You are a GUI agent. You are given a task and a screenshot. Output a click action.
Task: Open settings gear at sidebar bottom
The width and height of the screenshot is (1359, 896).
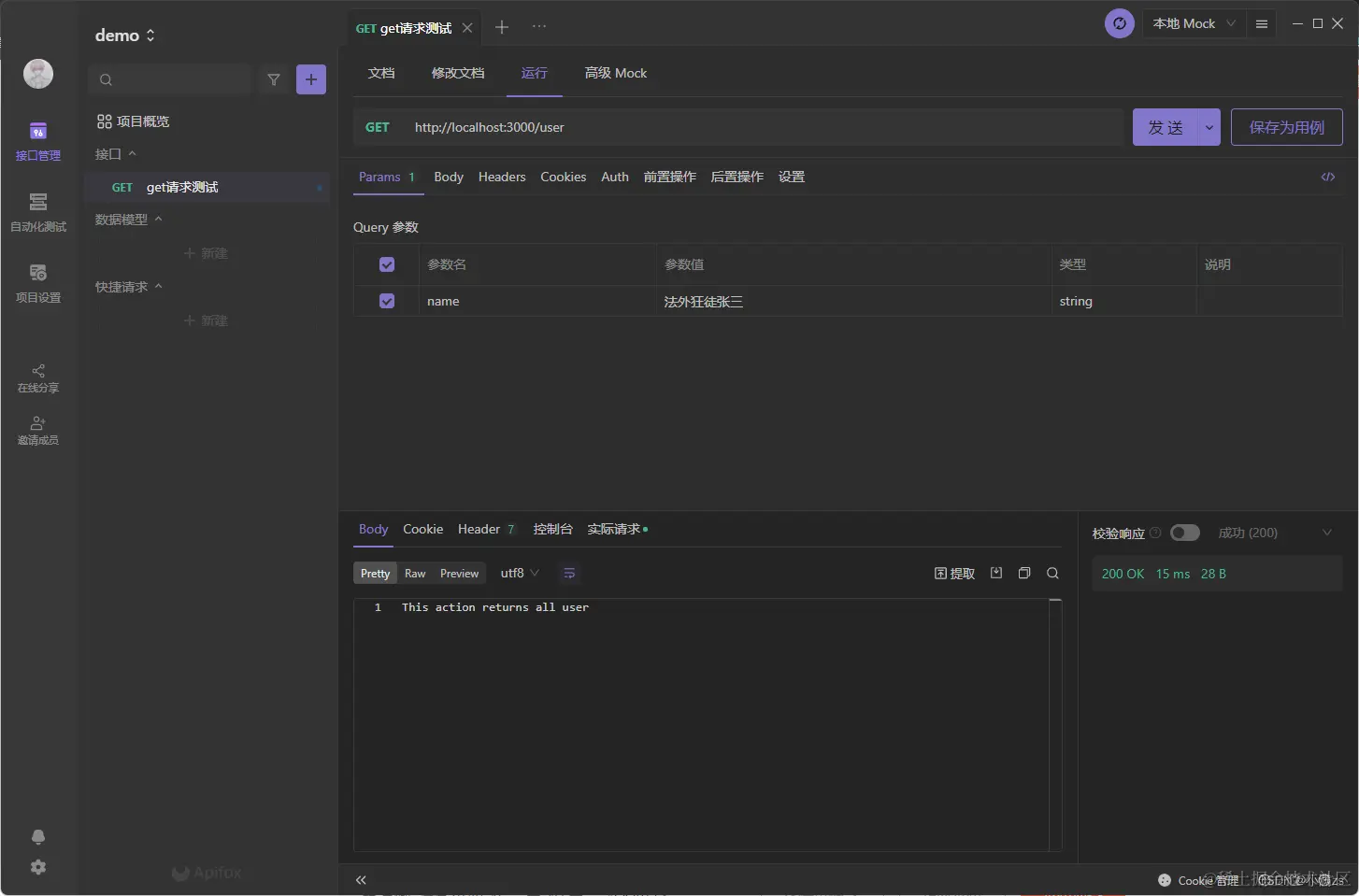[x=38, y=867]
